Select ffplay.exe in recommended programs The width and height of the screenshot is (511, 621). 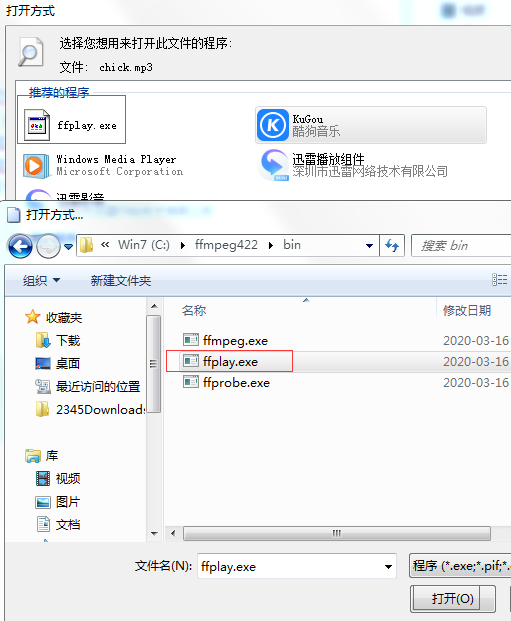(x=71, y=125)
